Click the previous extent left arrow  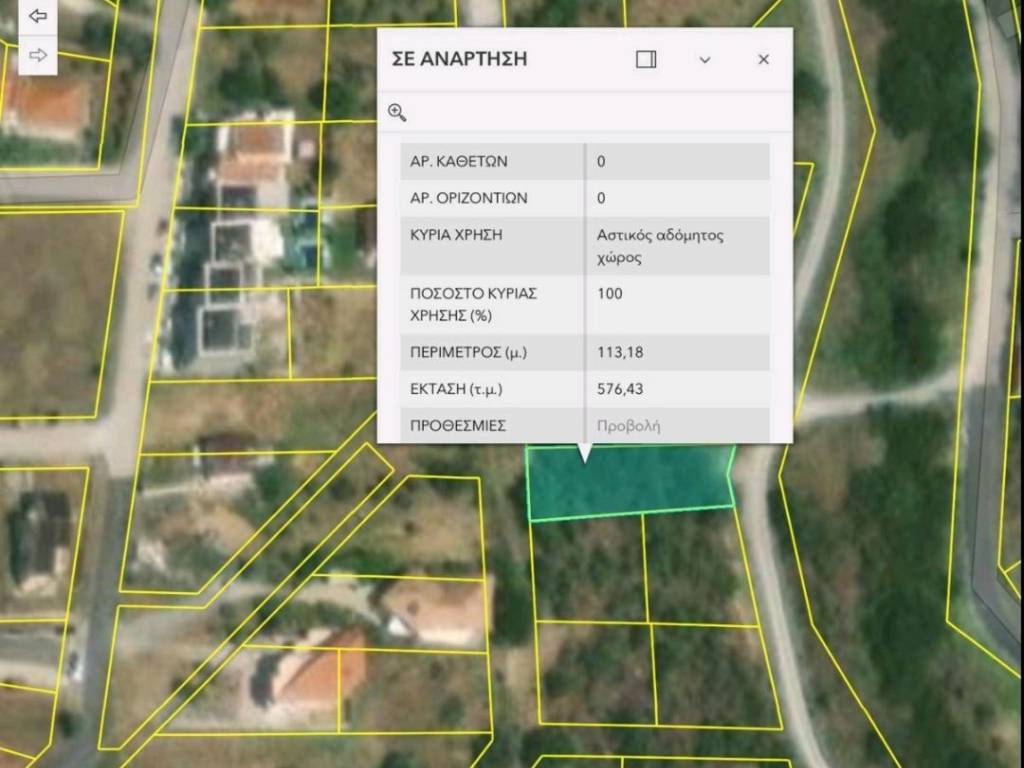pyautogui.click(x=38, y=17)
